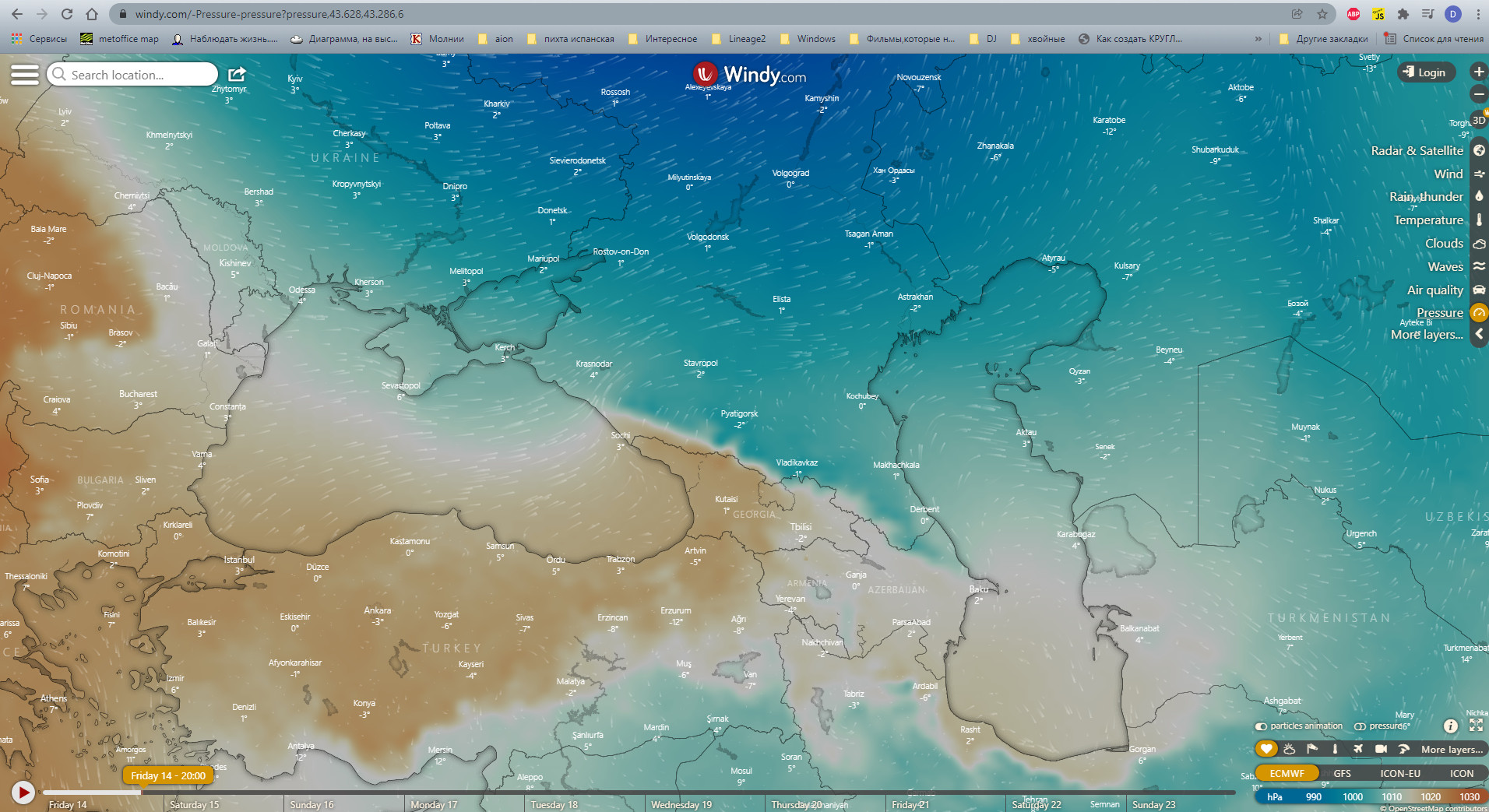Image resolution: width=1489 pixels, height=812 pixels.
Task: Select Air quality car icon
Action: point(1478,290)
